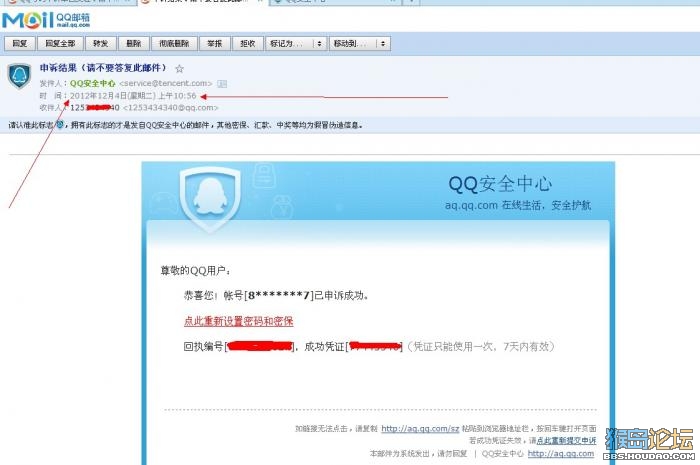The image size is (700, 465).
Task: Open the QQ安全中心 sender avatar
Action: 19,76
